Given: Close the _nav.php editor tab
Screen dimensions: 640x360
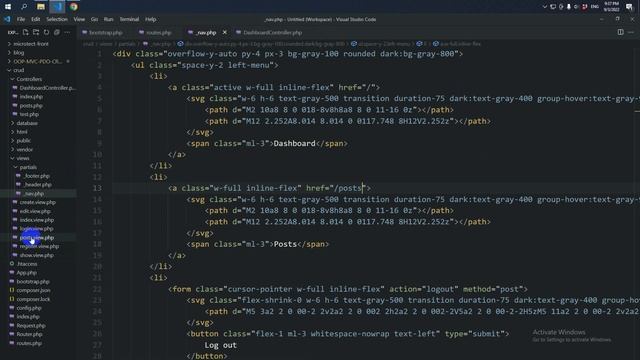Looking at the screenshot, I should pos(224,32).
